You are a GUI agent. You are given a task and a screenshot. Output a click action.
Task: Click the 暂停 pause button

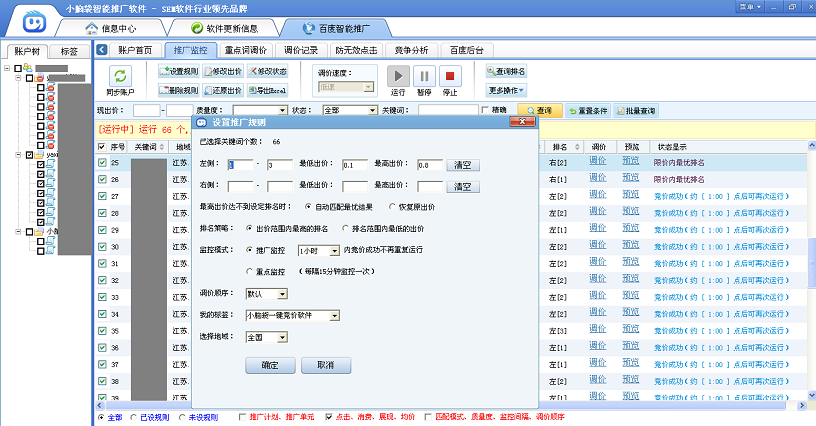424,76
